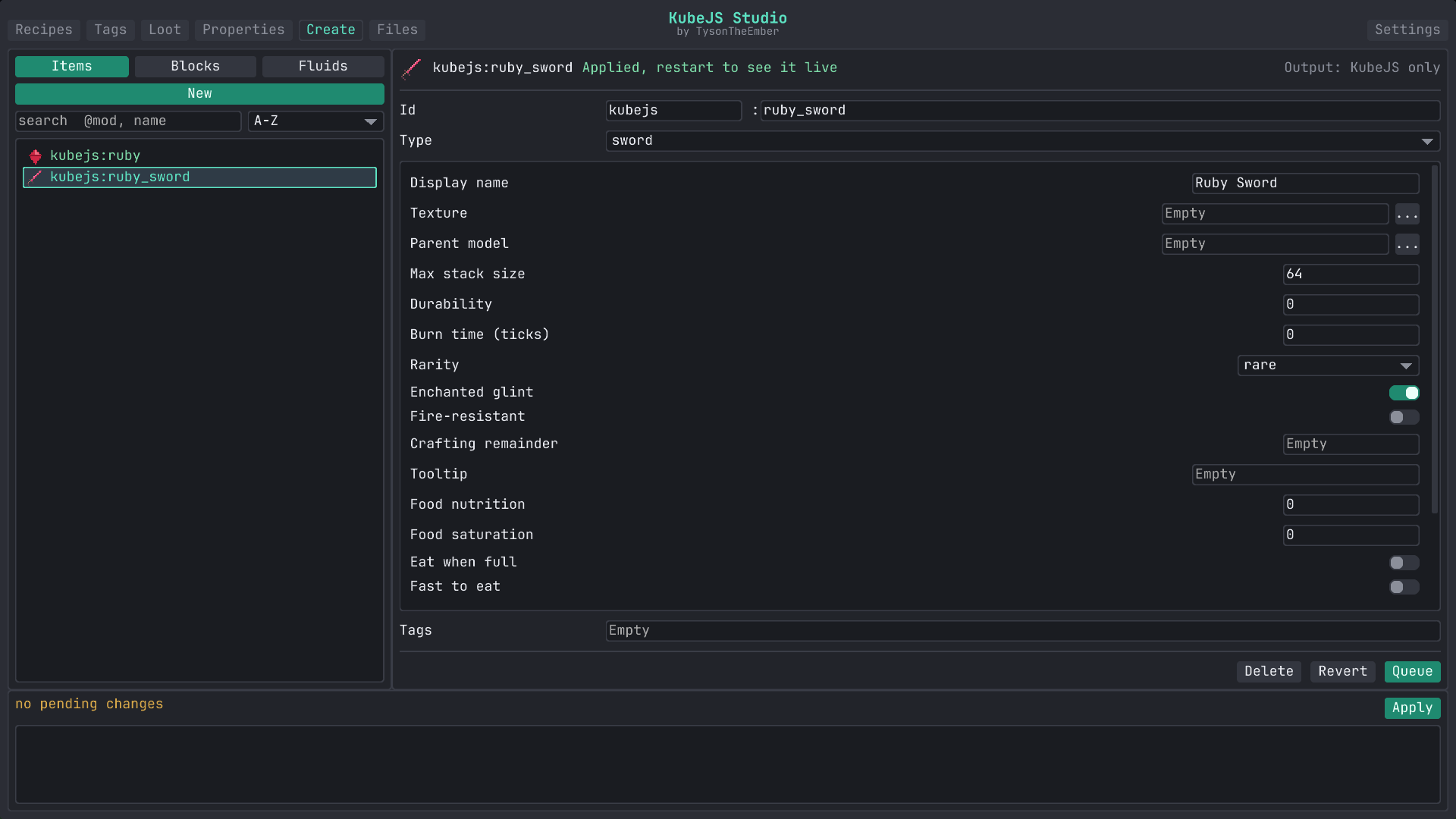The width and height of the screenshot is (1456, 819).
Task: Select the Fluids category tab
Action: pyautogui.click(x=323, y=67)
